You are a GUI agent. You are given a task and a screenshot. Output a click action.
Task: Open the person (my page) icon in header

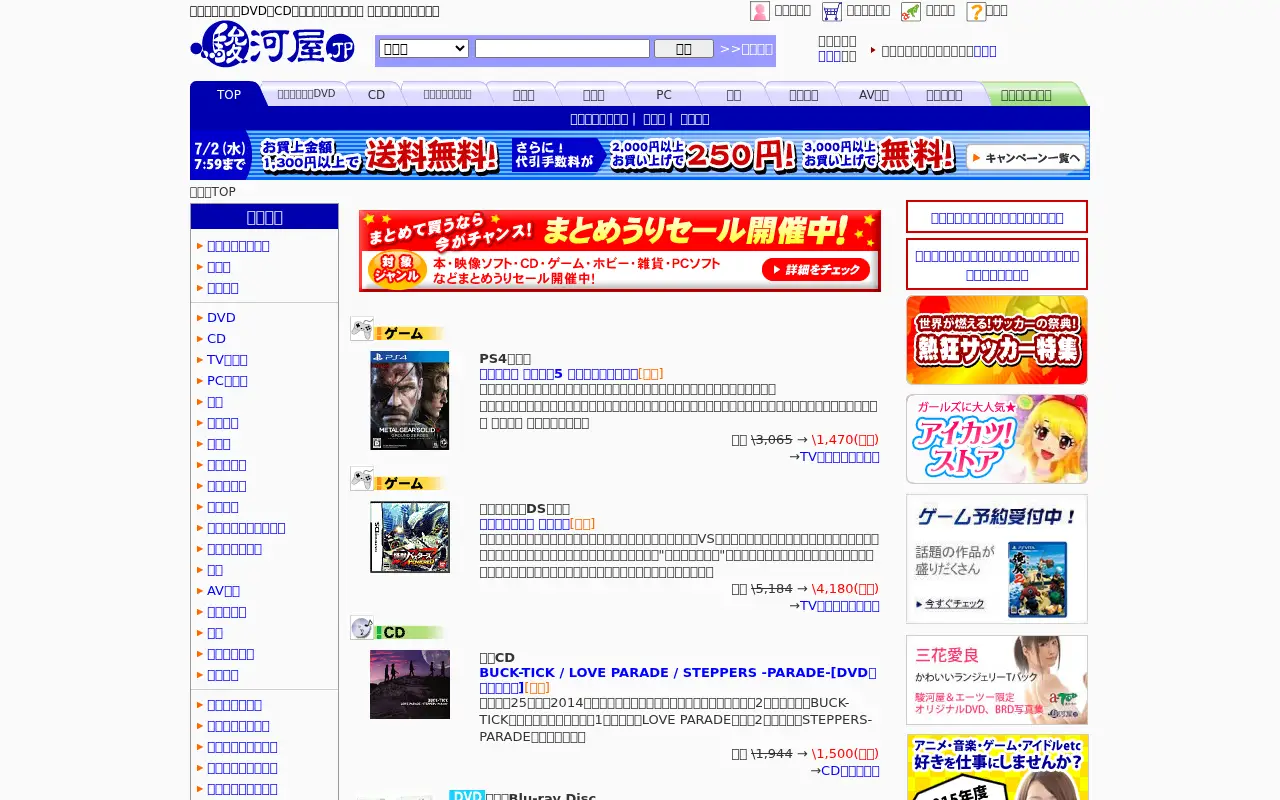760,11
